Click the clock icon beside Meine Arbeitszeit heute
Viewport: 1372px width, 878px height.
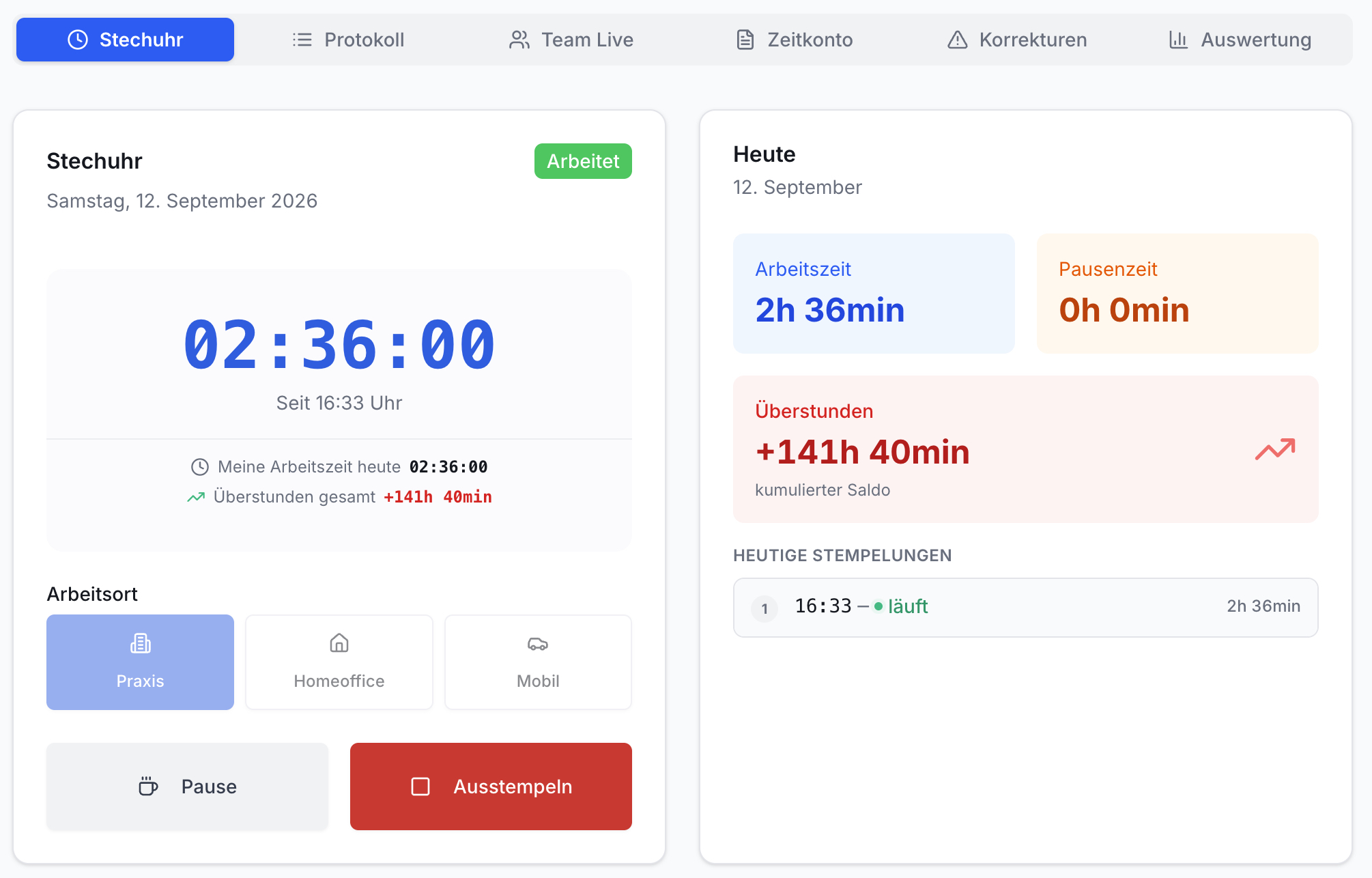pos(200,467)
